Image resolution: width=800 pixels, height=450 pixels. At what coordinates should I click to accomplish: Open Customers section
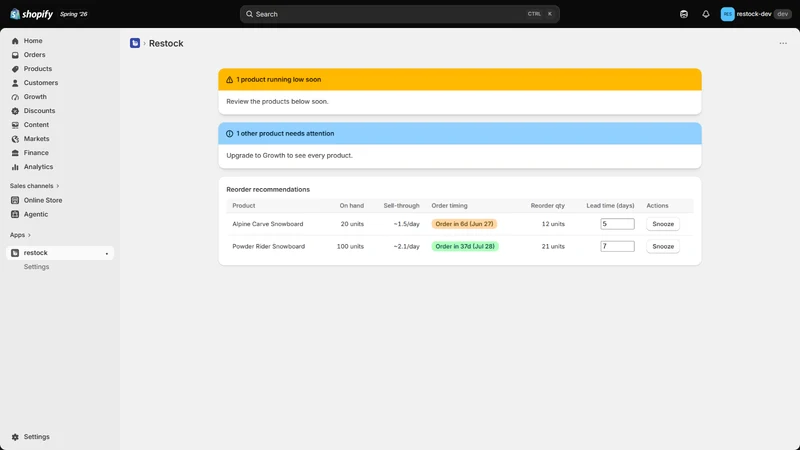(x=40, y=83)
